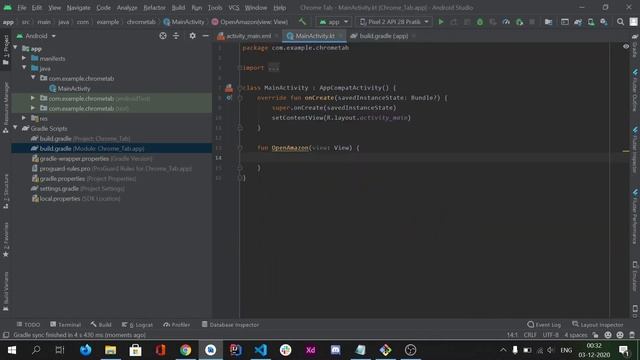Start debugging with the bug icon
Screen dimensions: 640x360
[480, 22]
